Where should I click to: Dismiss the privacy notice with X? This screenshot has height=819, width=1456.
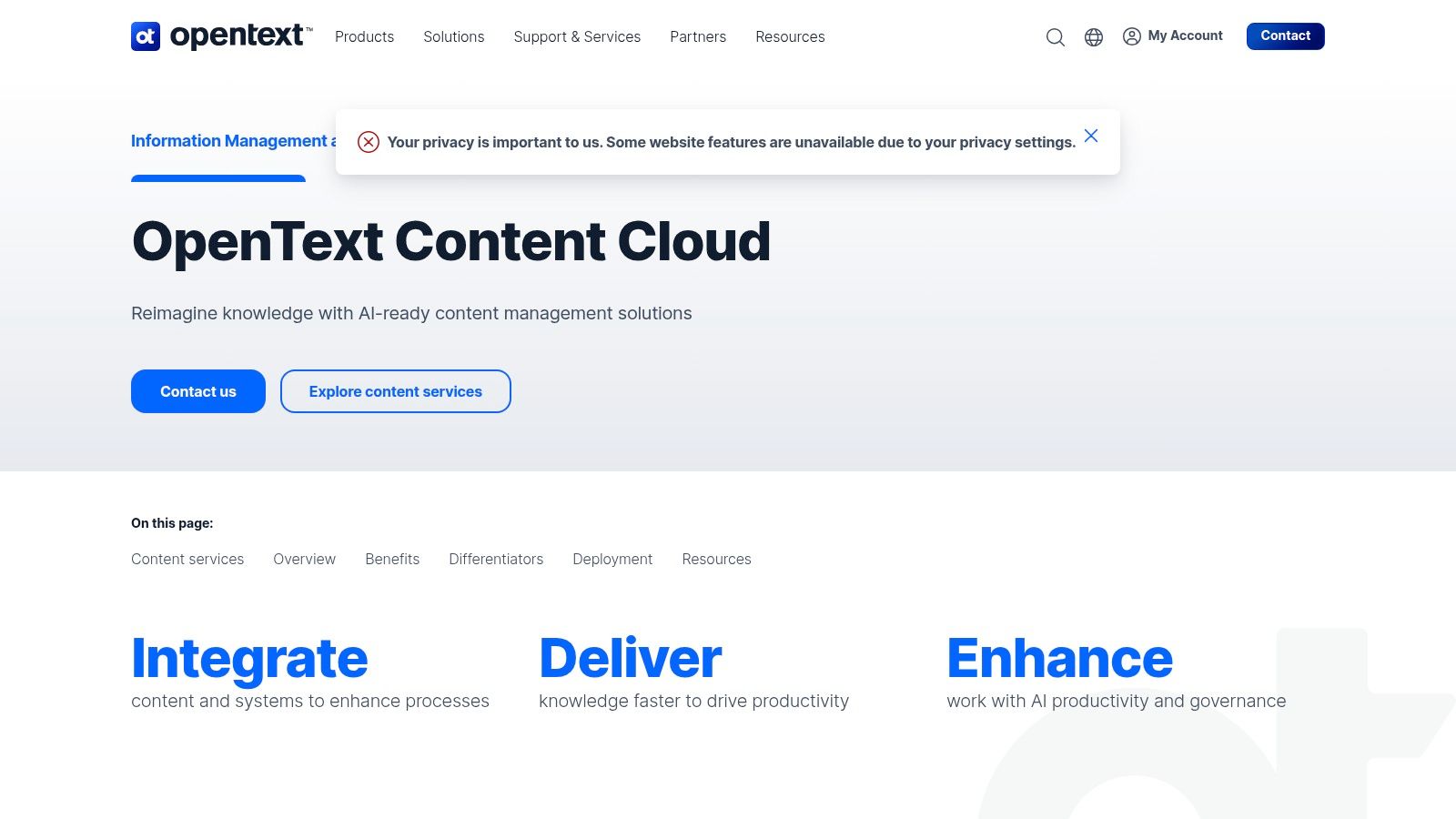(1091, 136)
